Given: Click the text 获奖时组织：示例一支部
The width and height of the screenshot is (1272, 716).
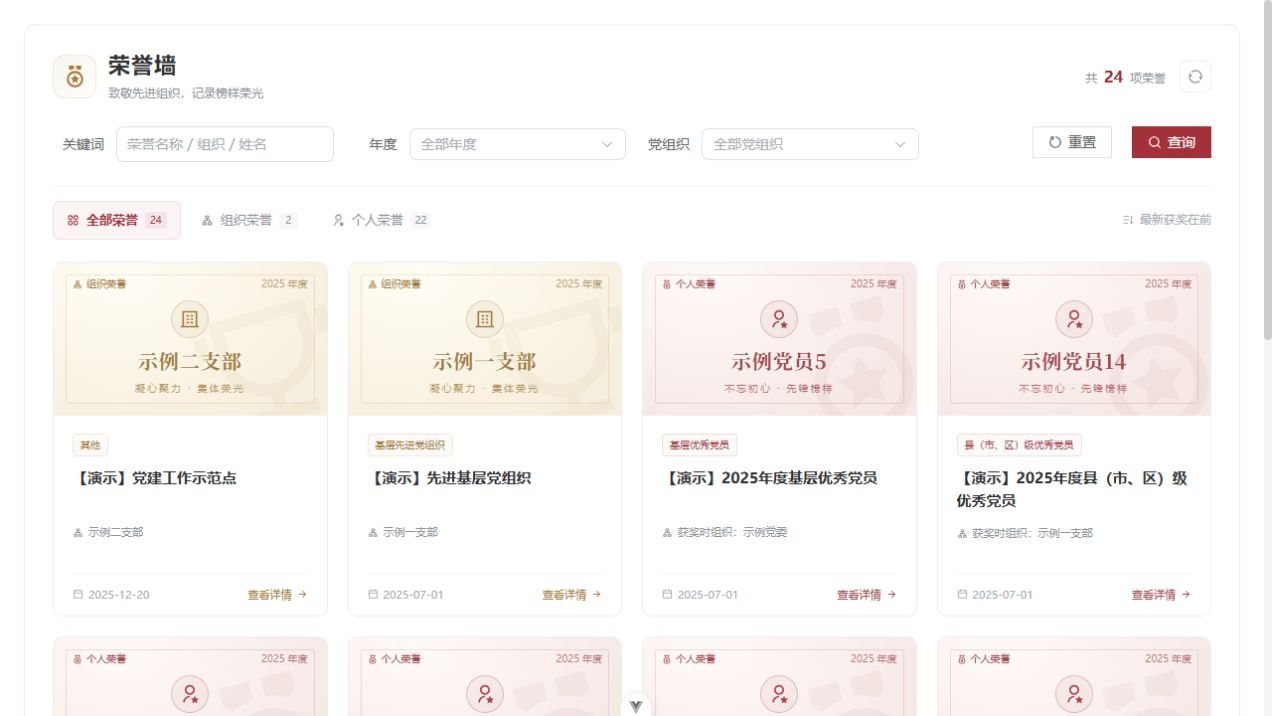Looking at the screenshot, I should click(1033, 533).
